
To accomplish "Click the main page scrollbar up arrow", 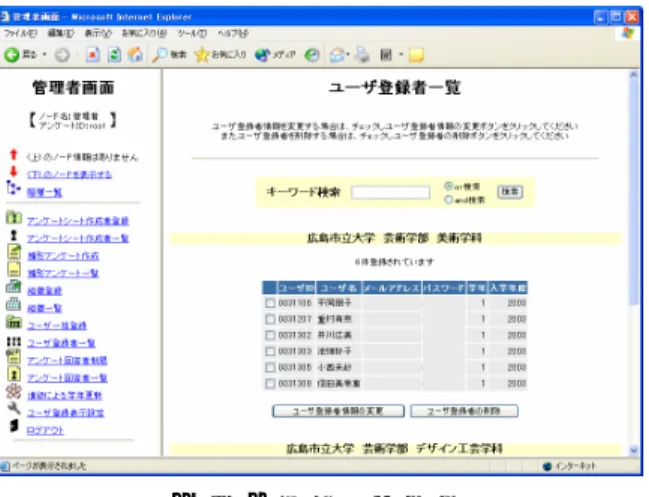I will pos(633,75).
